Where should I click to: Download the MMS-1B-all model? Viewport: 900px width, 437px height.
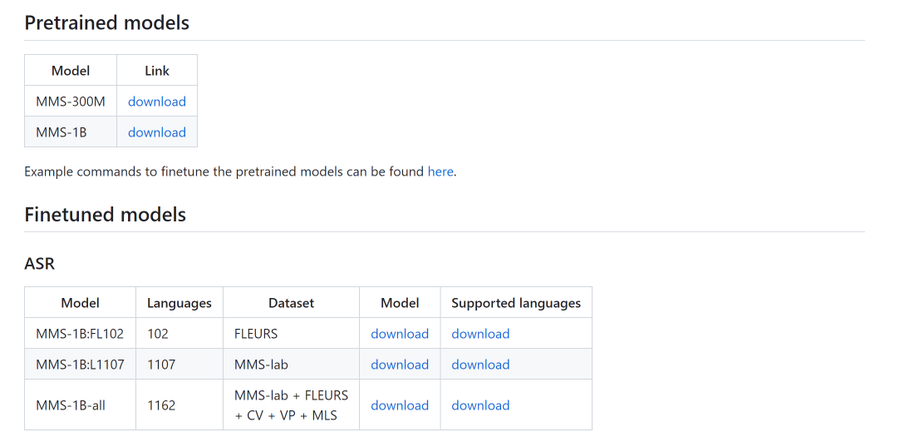[399, 405]
